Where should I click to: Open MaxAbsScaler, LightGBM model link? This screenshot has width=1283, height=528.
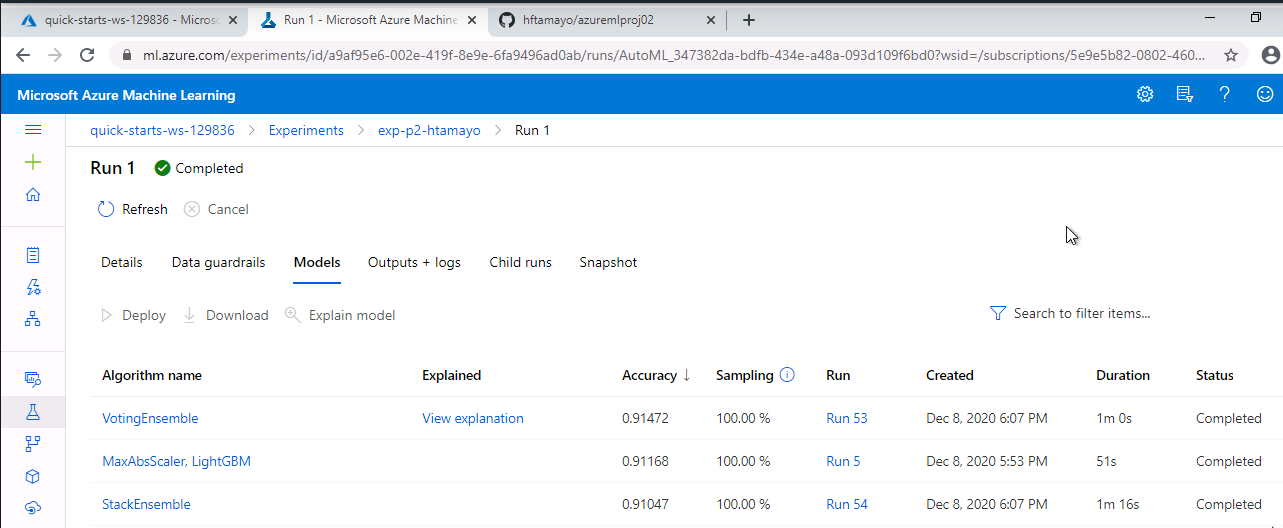click(x=176, y=461)
